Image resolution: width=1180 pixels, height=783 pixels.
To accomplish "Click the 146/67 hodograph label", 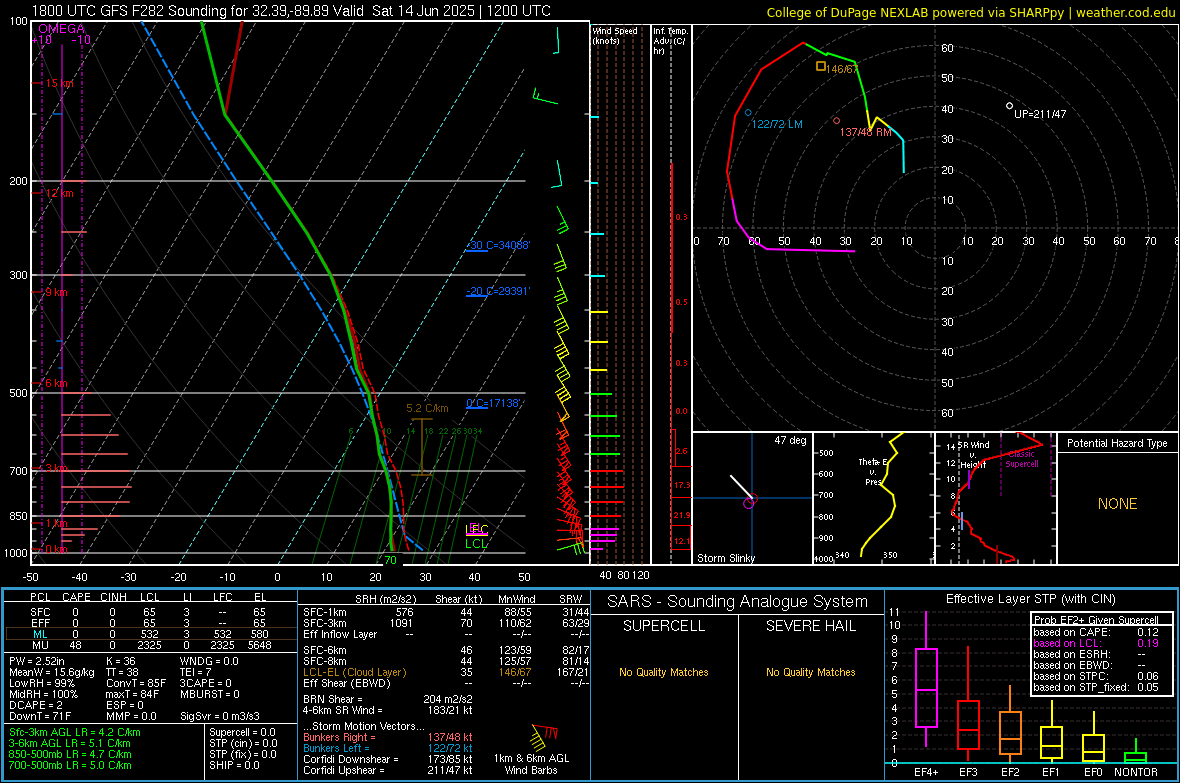I will click(x=842, y=69).
